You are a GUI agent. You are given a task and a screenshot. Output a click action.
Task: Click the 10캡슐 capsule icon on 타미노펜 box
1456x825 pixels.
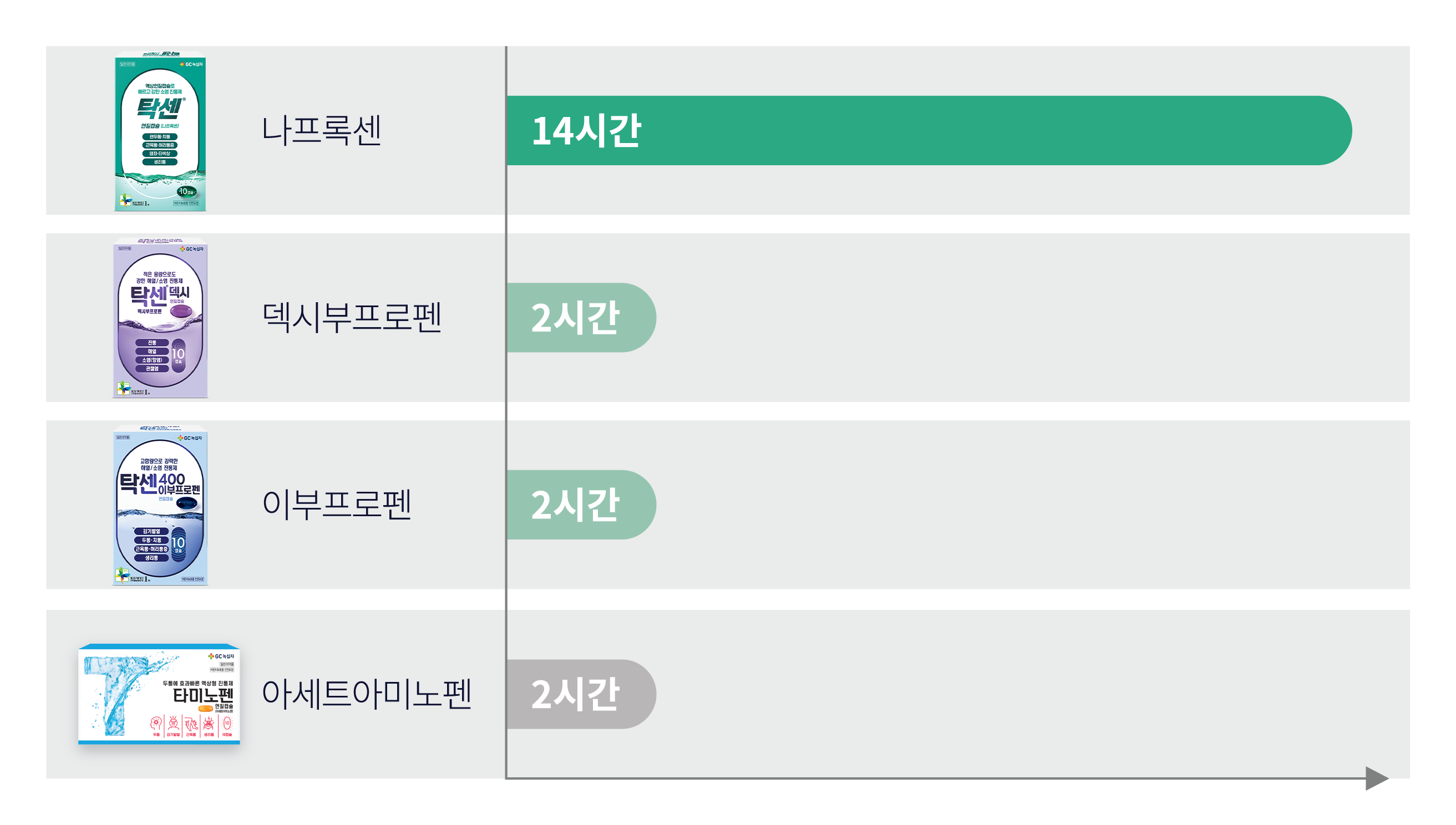[227, 724]
